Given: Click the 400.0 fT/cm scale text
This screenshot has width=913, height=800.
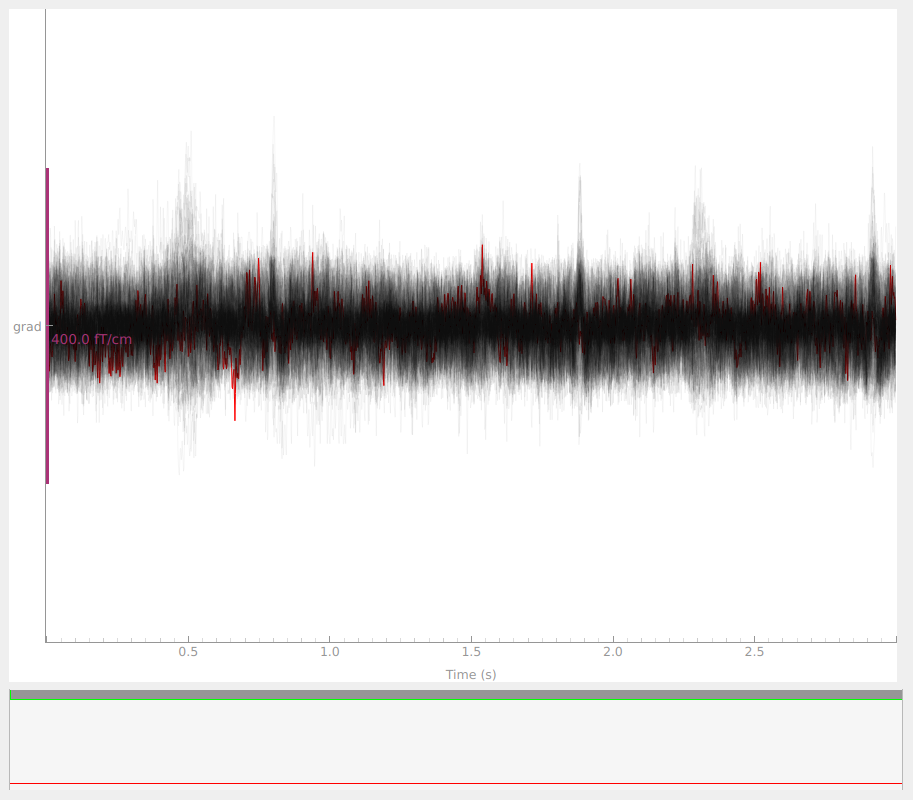Looking at the screenshot, I should tap(91, 339).
